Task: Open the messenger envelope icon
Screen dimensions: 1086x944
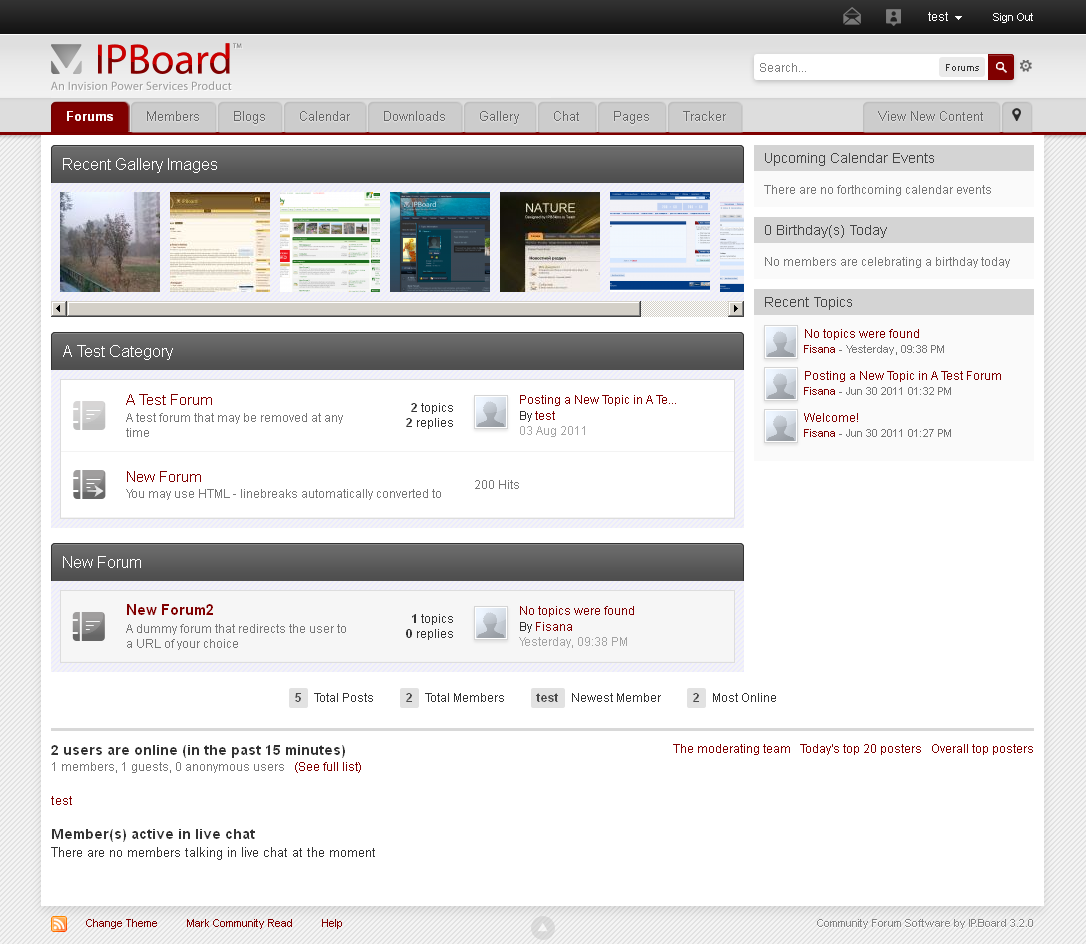Action: pos(852,17)
